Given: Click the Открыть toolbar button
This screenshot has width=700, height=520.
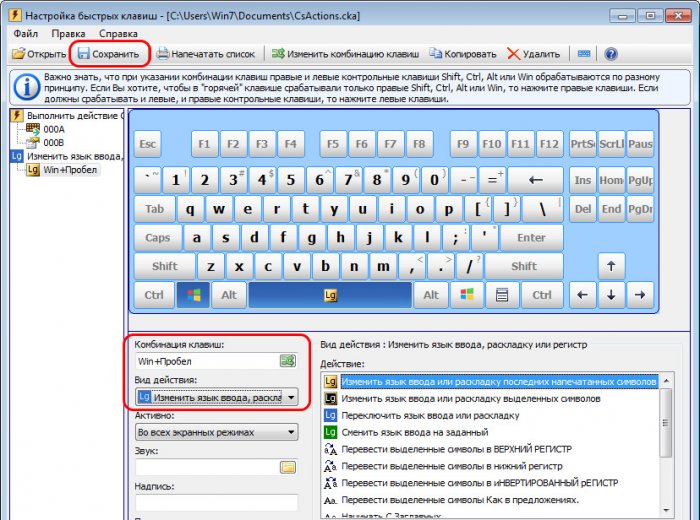Looking at the screenshot, I should click(x=39, y=54).
